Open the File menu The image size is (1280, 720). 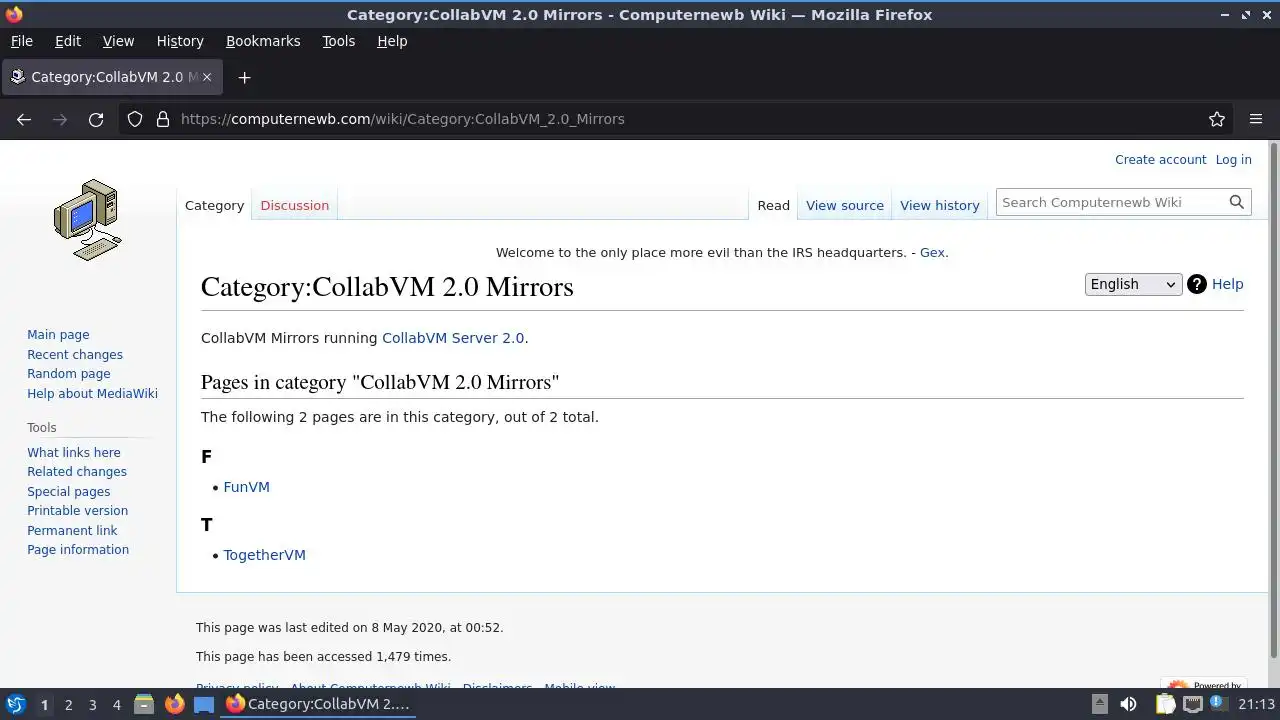click(x=21, y=41)
